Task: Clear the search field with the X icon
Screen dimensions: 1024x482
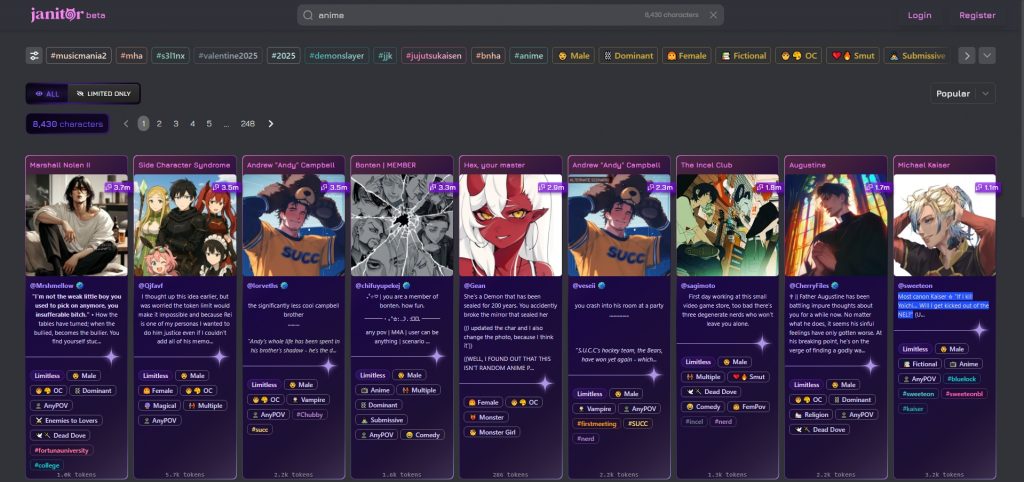Action: 713,15
